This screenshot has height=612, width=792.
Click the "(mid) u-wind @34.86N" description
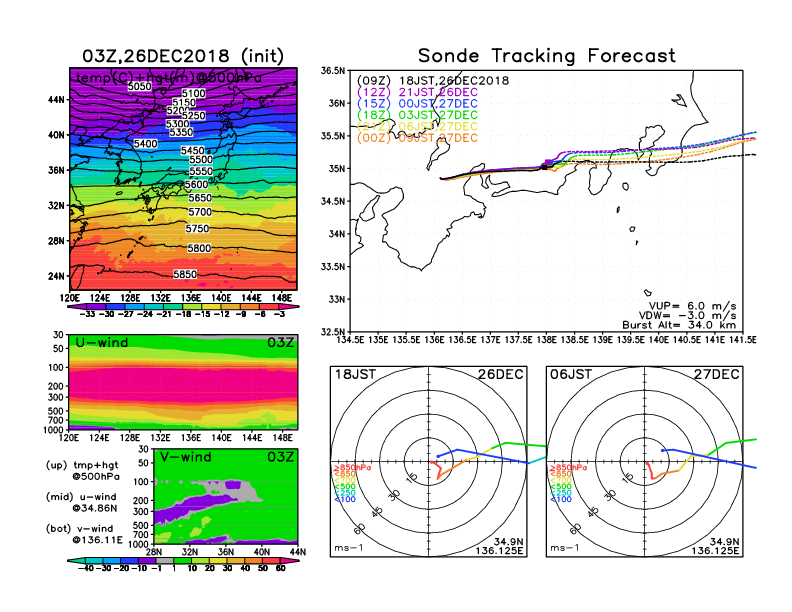tap(82, 502)
